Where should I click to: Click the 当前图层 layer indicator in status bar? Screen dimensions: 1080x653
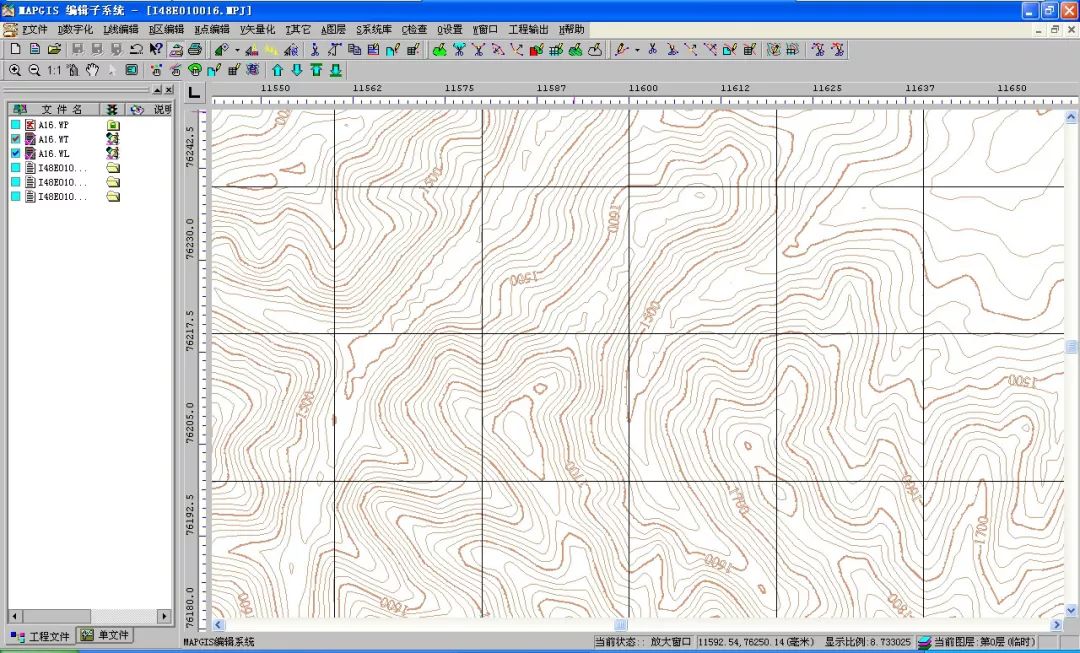point(977,642)
